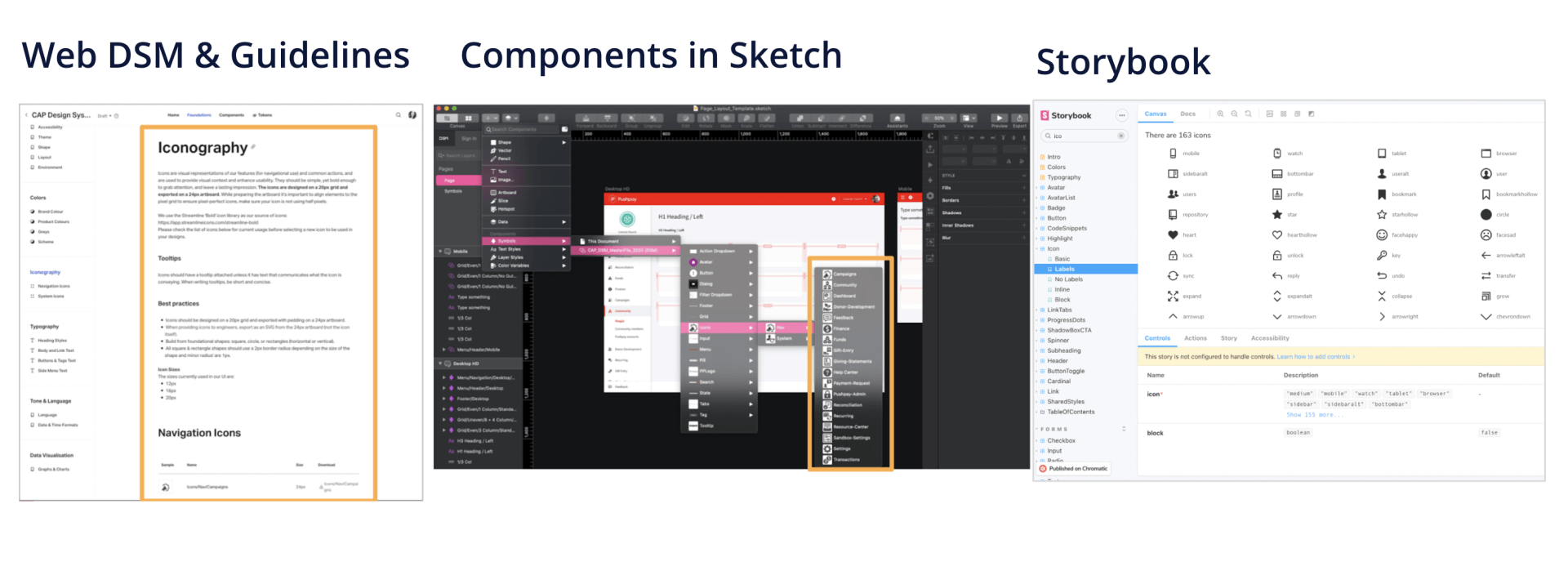Click the key icon in Storybook
This screenshot has width=1568, height=571.
pyautogui.click(x=1382, y=256)
